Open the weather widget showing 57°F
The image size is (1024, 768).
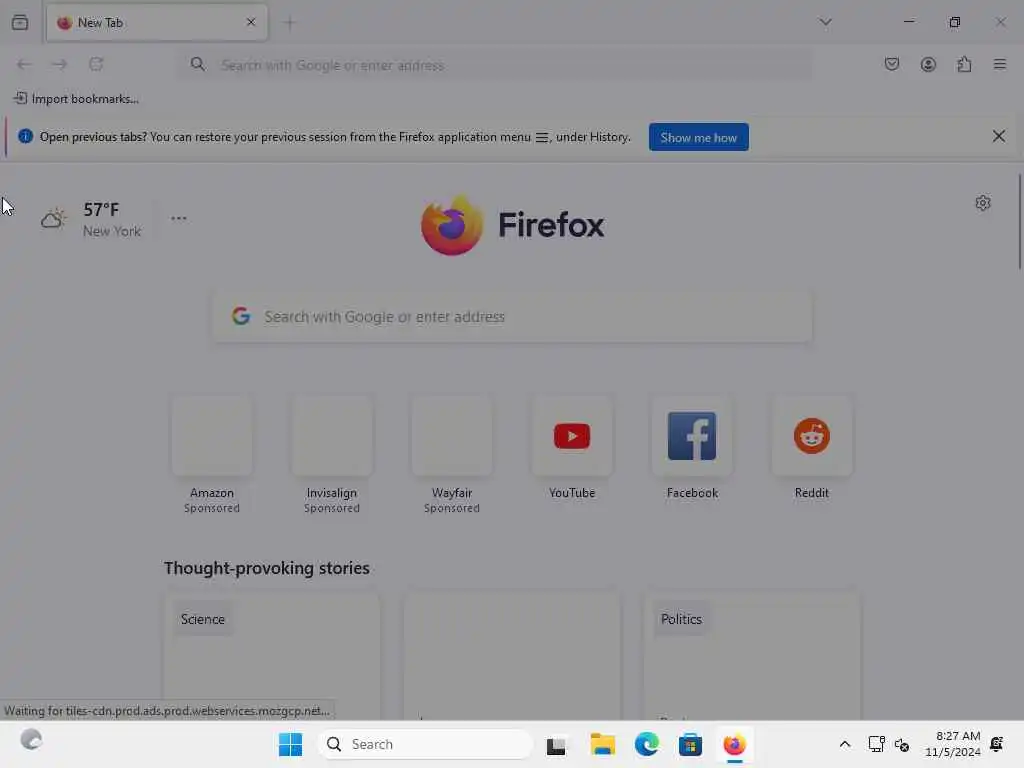pos(91,219)
